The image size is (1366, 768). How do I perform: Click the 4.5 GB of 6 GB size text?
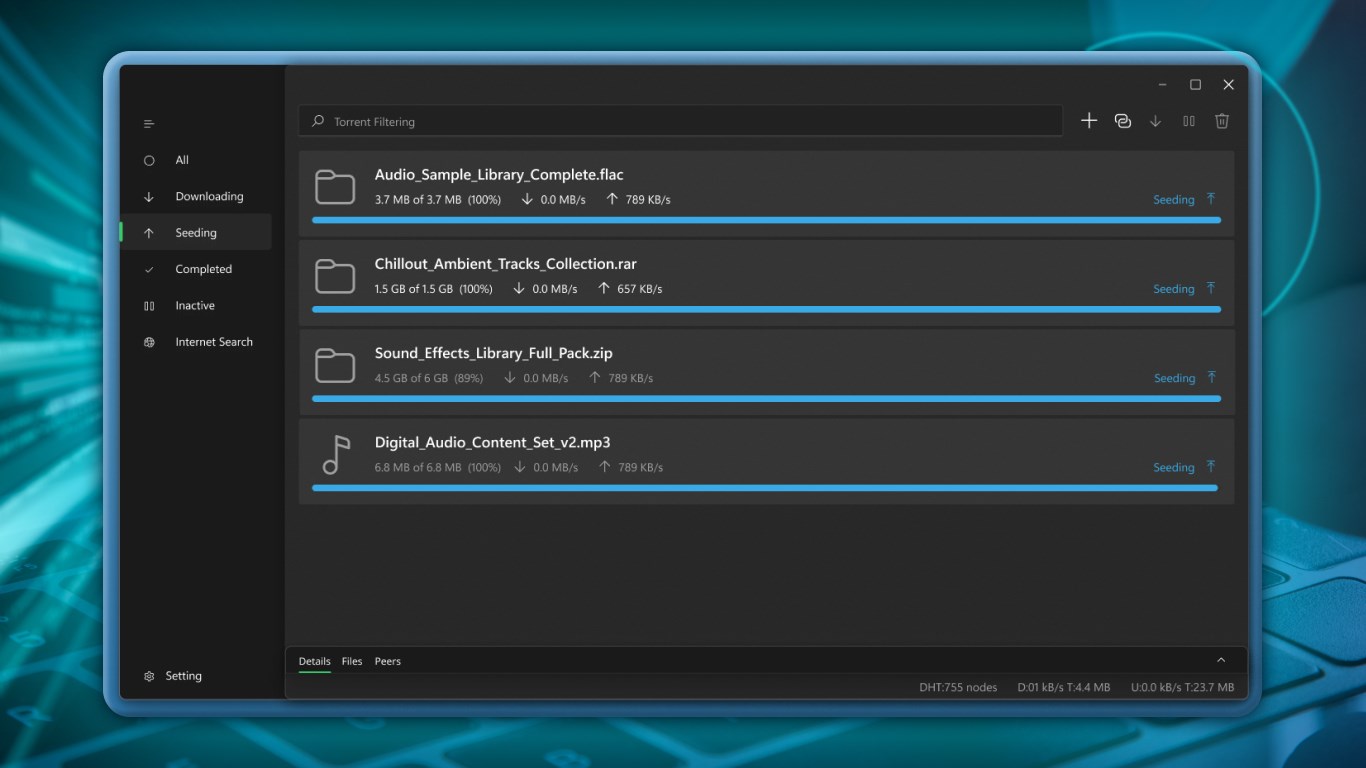(x=411, y=378)
